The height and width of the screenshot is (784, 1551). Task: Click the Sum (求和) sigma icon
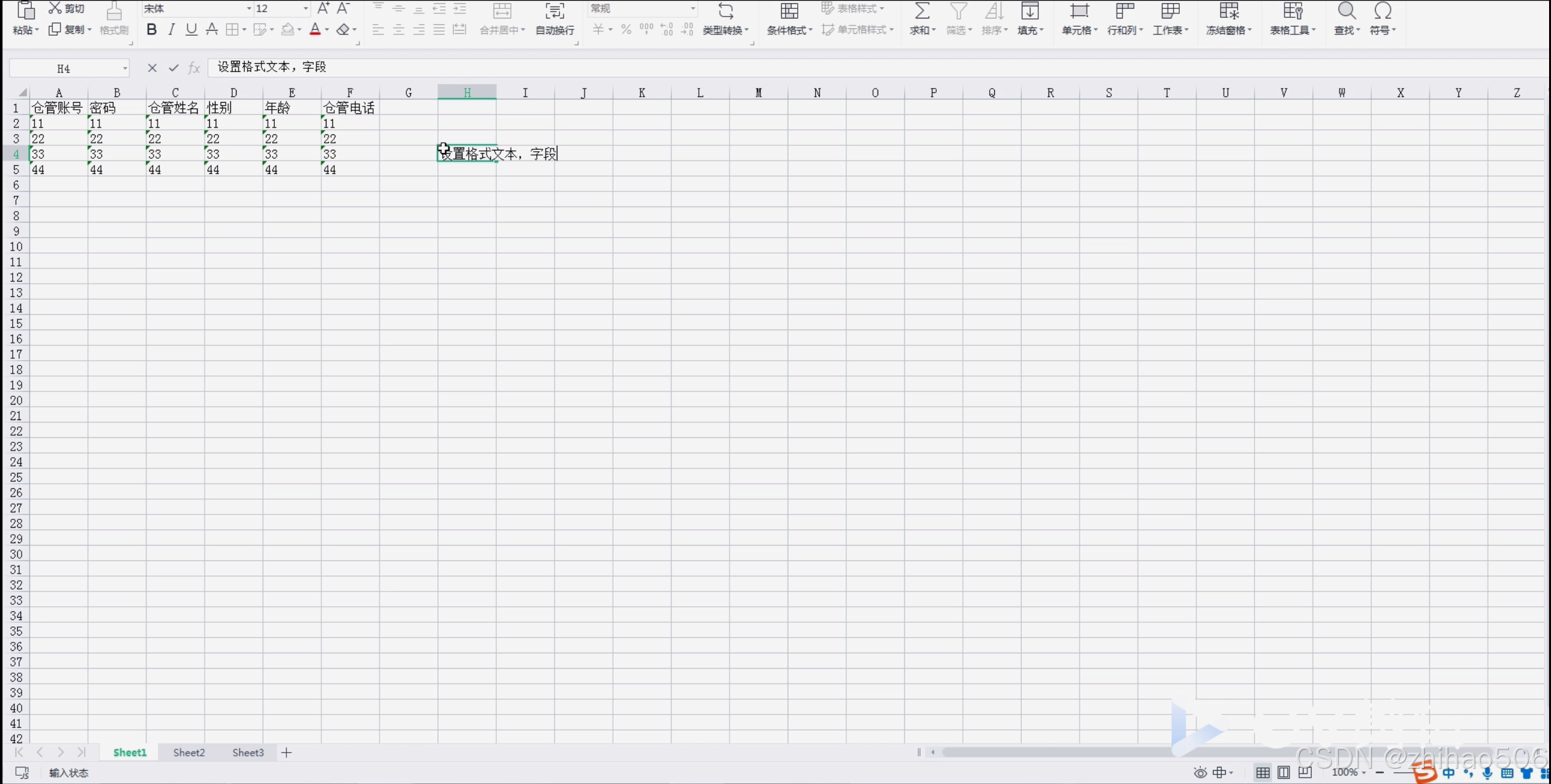coord(922,11)
